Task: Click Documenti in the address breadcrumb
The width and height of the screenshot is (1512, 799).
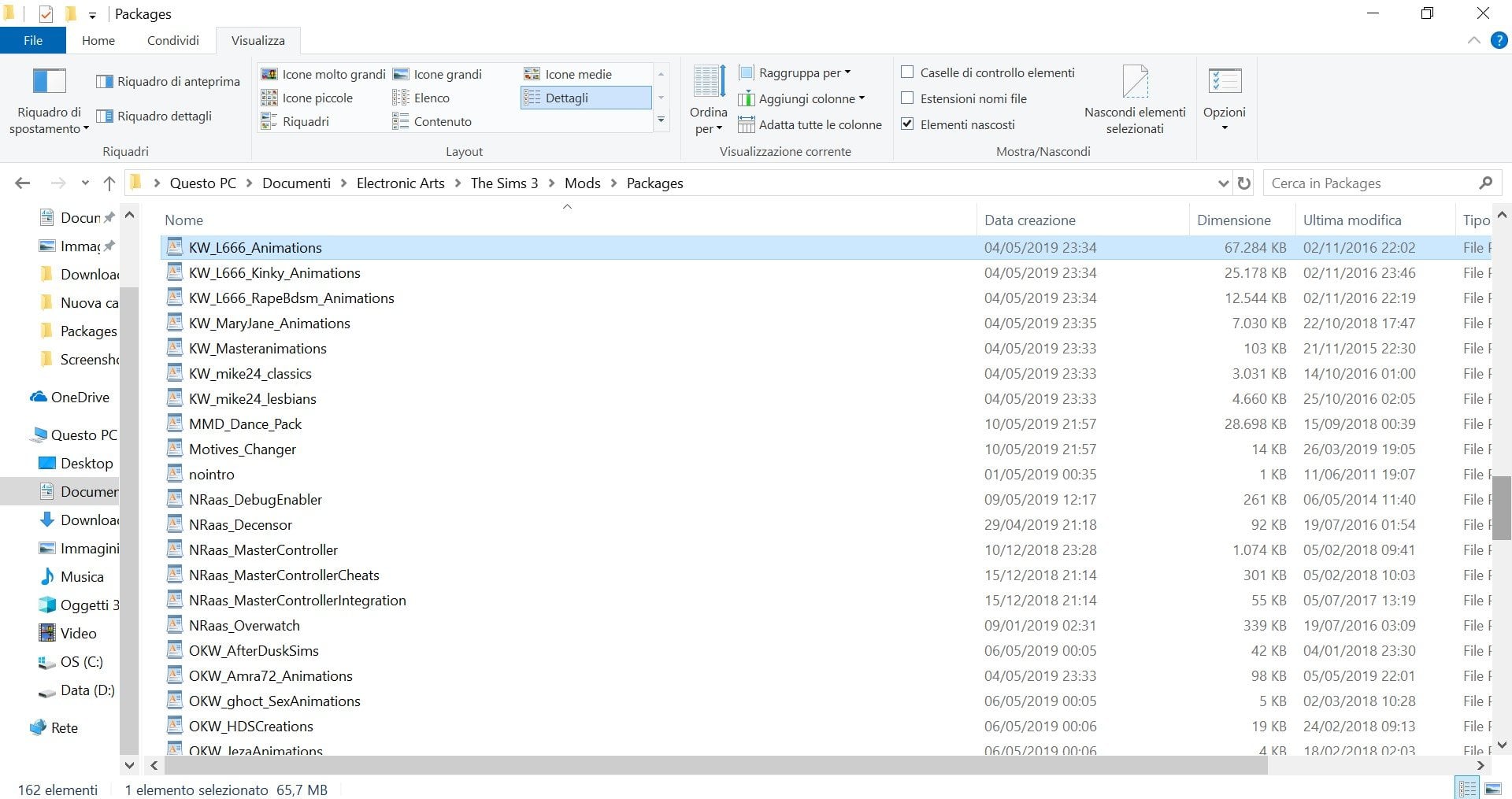Action: 296,183
